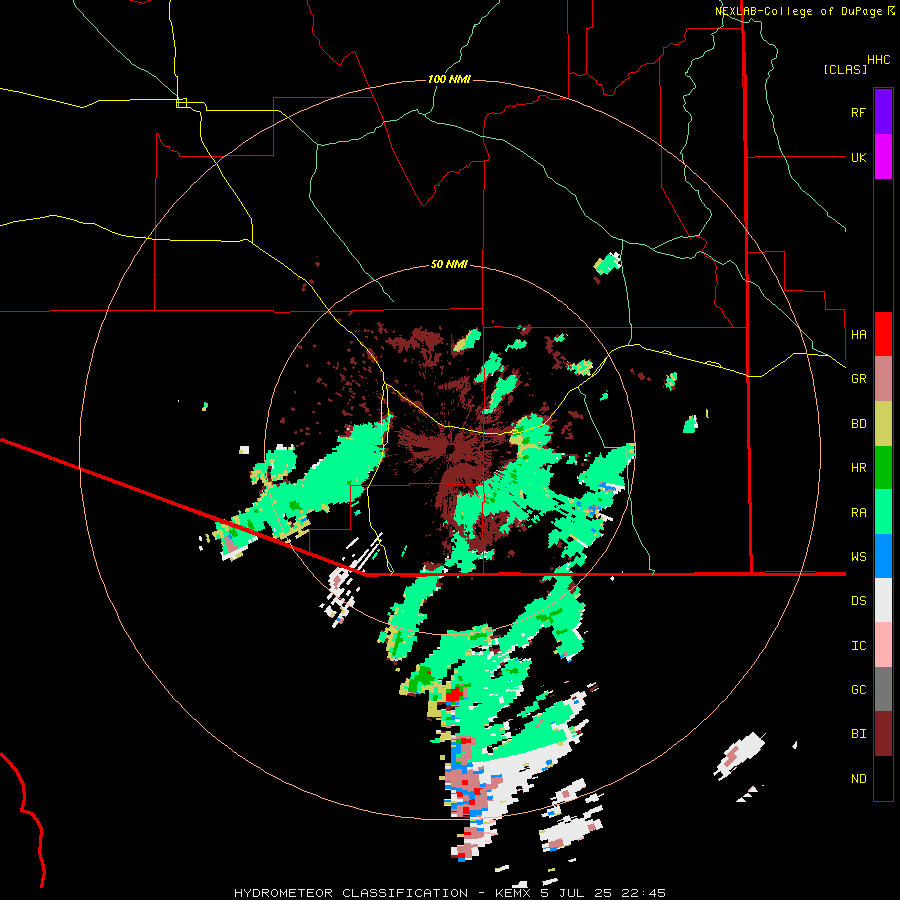Viewport: 900px width, 900px height.
Task: Click the light pink IC ice crystals swatch
Action: pos(883,645)
